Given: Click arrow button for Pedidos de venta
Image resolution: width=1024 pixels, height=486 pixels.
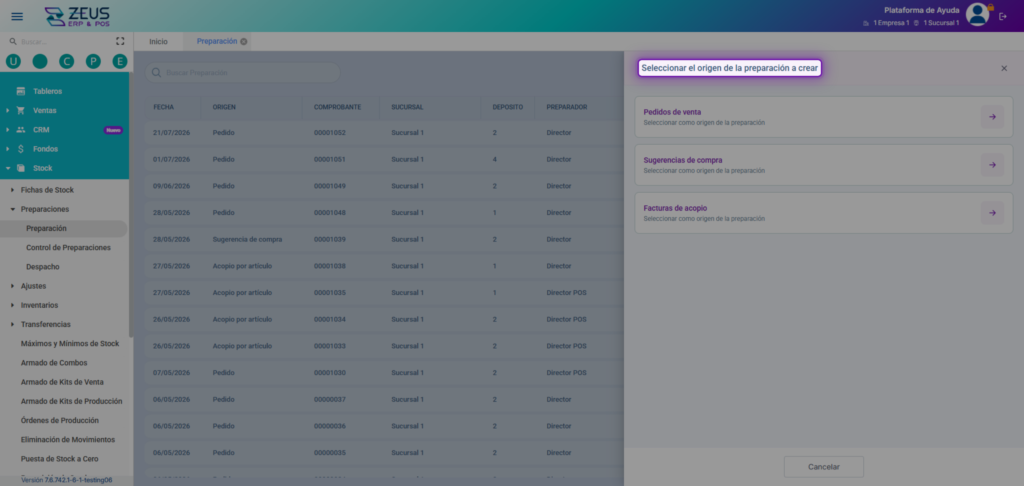Looking at the screenshot, I should pos(992,117).
